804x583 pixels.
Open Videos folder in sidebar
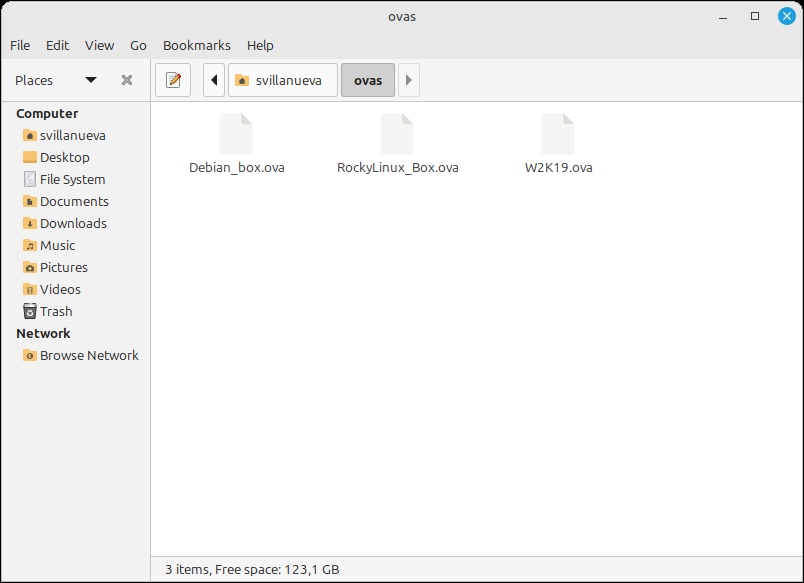(52, 290)
